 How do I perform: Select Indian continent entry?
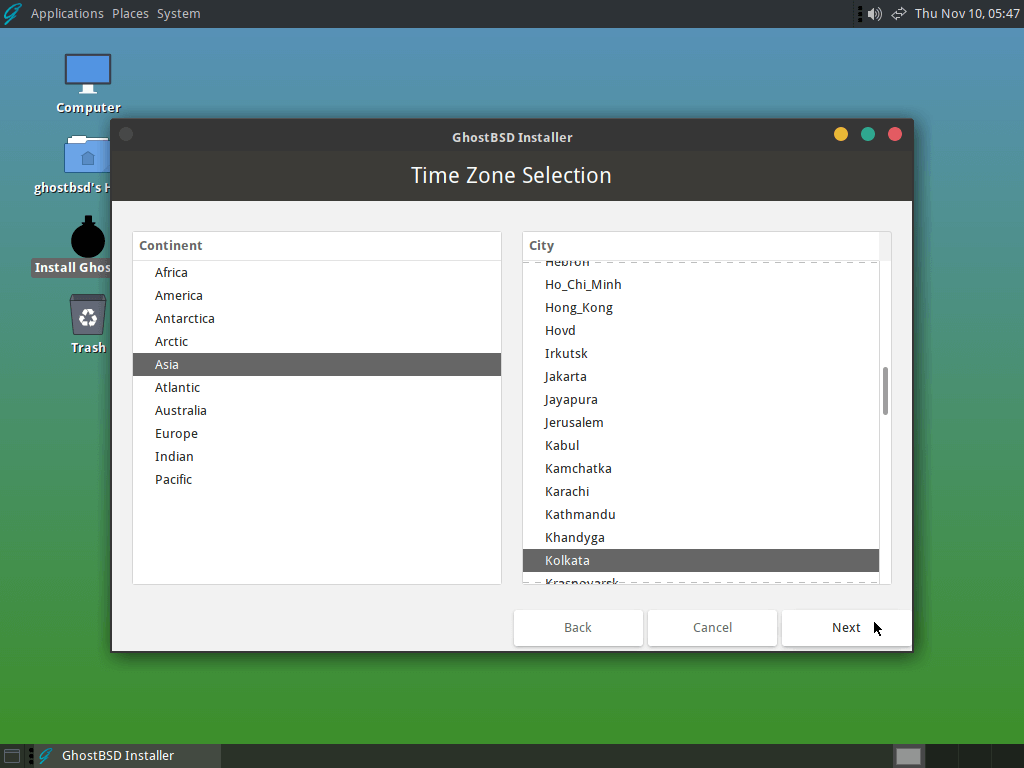point(317,456)
